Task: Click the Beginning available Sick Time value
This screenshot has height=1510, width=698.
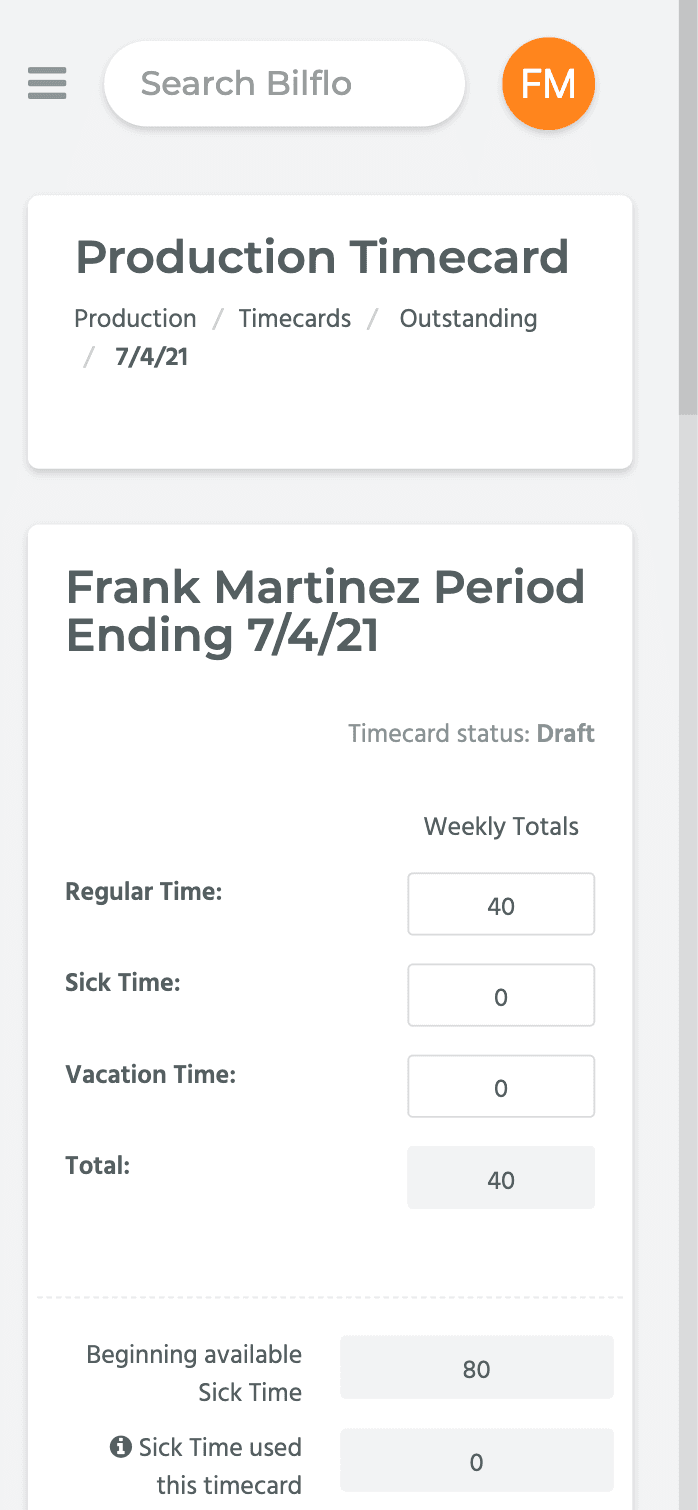Action: pyautogui.click(x=476, y=1368)
